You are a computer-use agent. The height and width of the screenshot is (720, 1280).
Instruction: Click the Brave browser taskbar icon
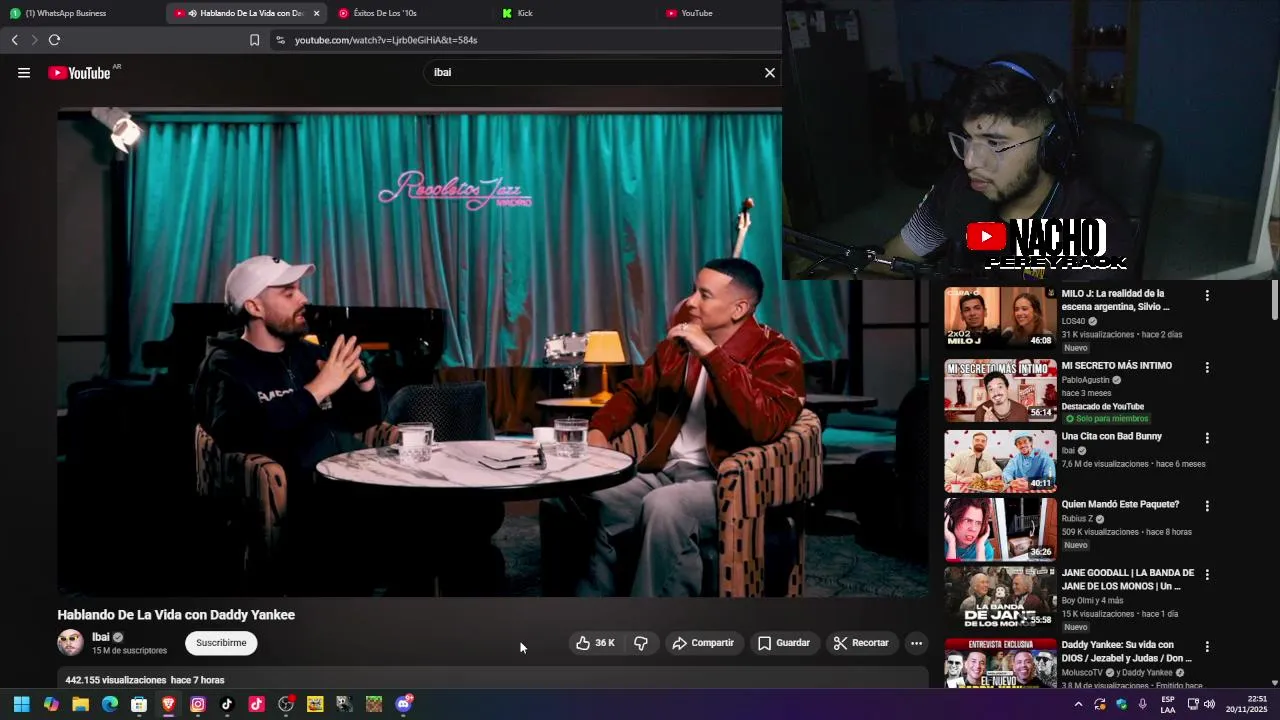[168, 704]
